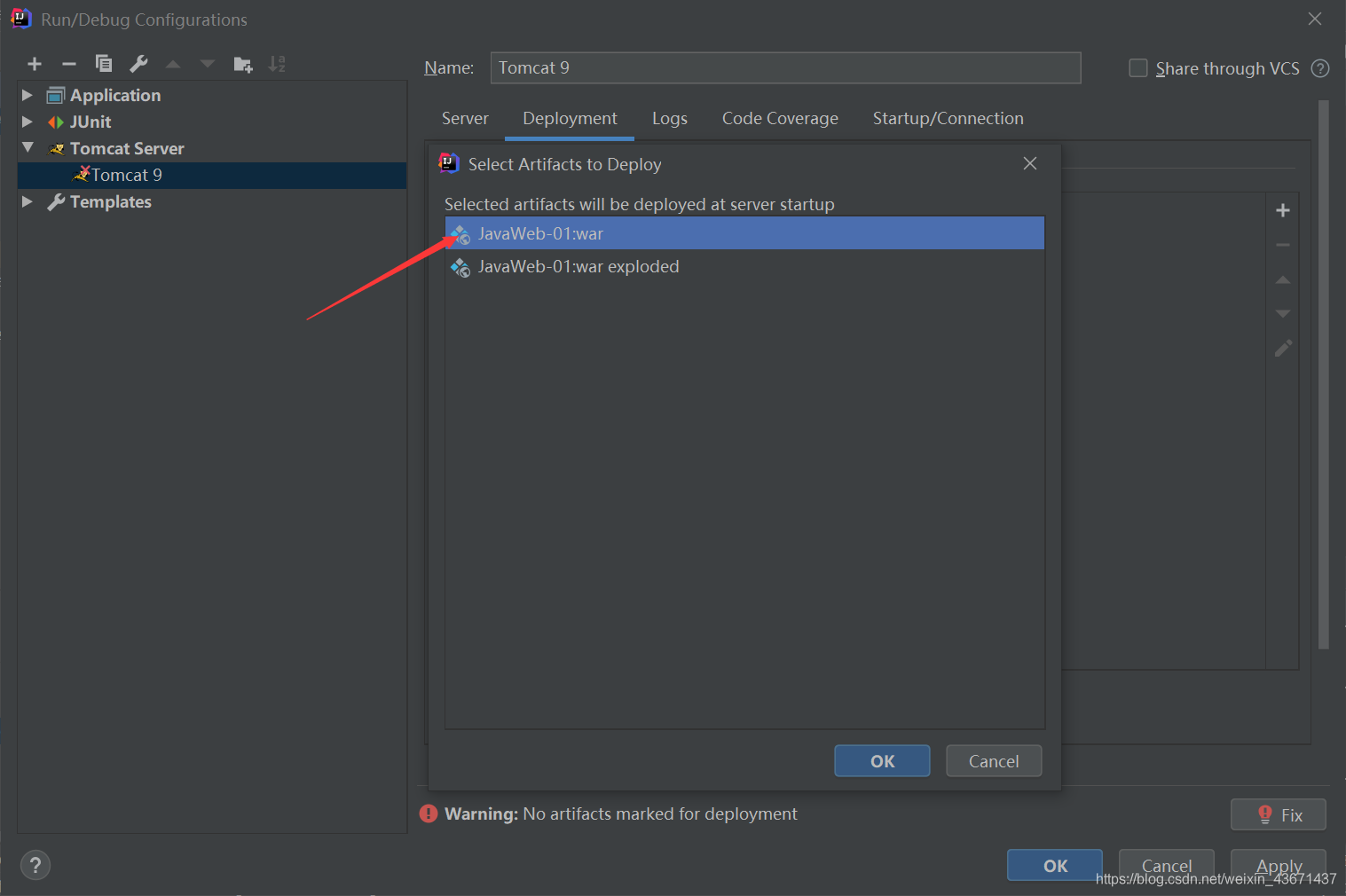The height and width of the screenshot is (896, 1346).
Task: Click the right panel vertical scrollbar
Action: tap(1324, 374)
